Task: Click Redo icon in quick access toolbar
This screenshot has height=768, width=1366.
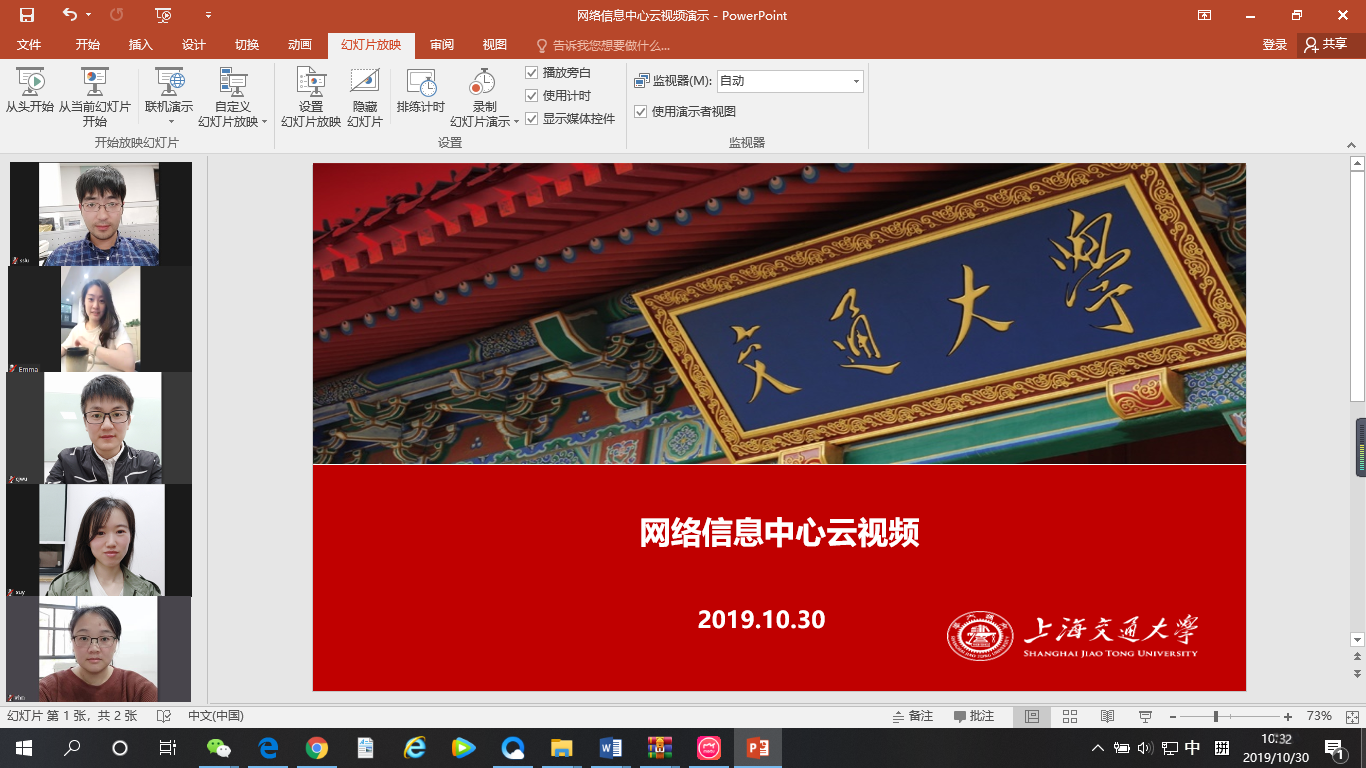Action: pyautogui.click(x=116, y=15)
